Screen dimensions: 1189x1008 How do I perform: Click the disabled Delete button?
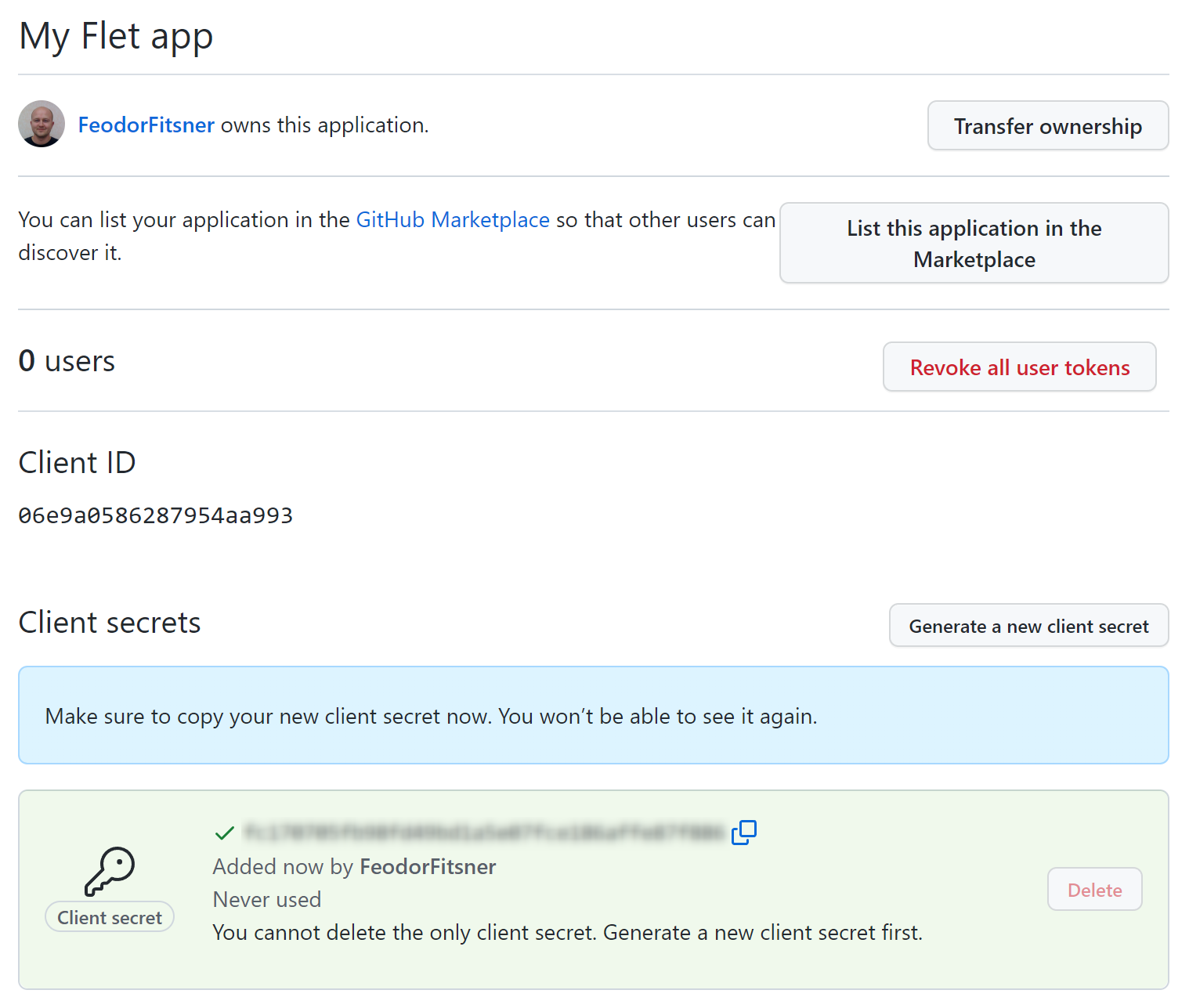[x=1094, y=889]
